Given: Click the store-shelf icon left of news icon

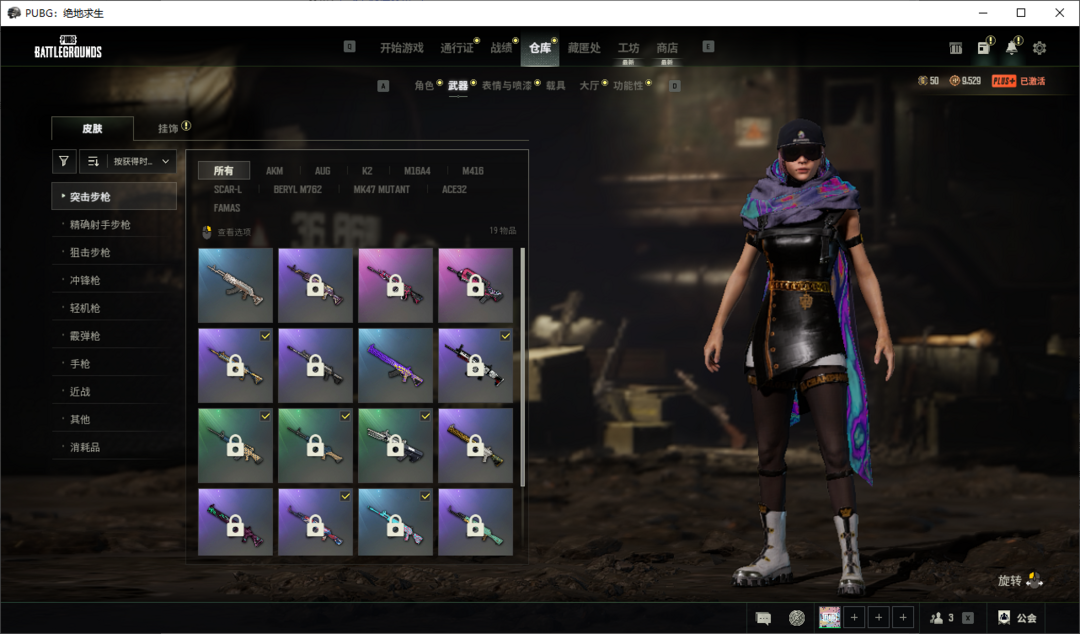Looking at the screenshot, I should [x=955, y=48].
